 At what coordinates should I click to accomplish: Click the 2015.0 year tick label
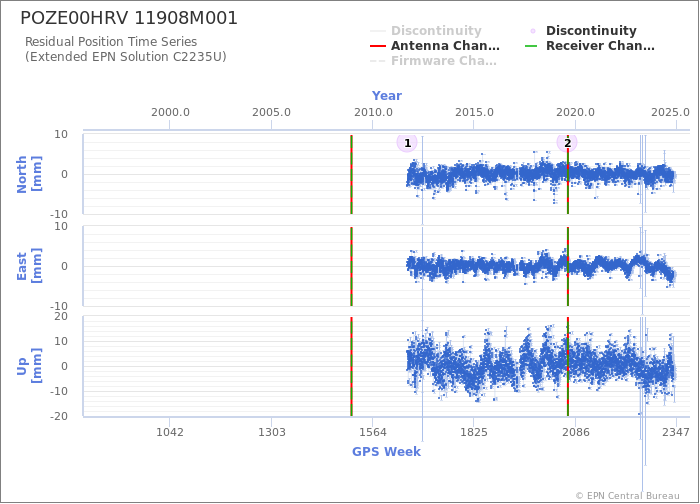tap(474, 112)
